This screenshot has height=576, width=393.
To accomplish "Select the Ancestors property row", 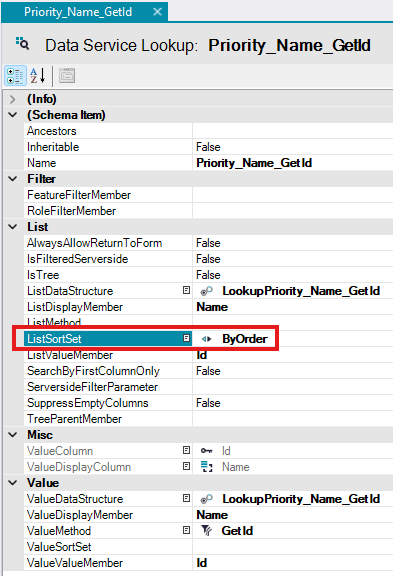I will click(208, 131).
